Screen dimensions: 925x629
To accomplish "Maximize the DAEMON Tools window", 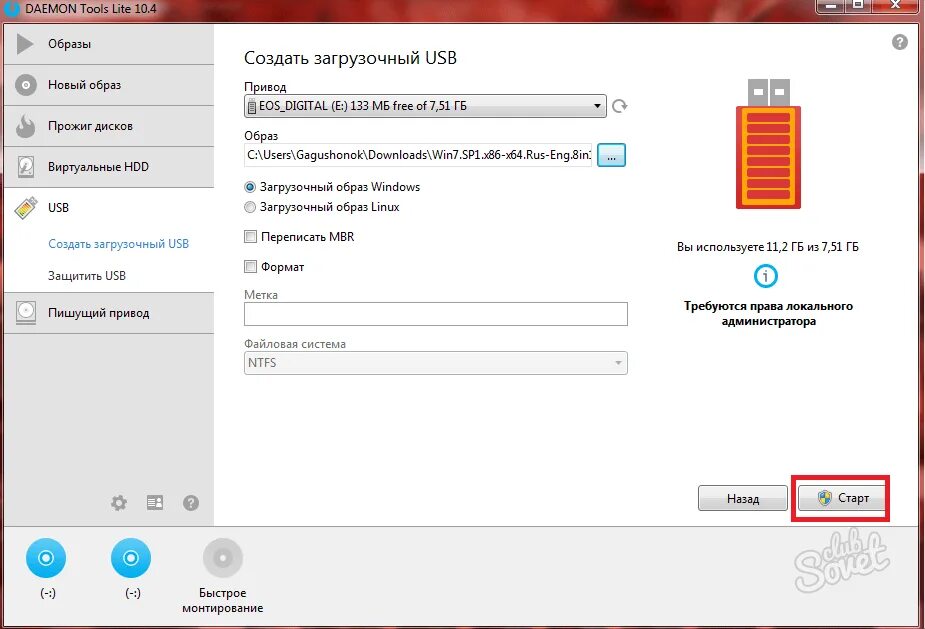I will pos(858,5).
